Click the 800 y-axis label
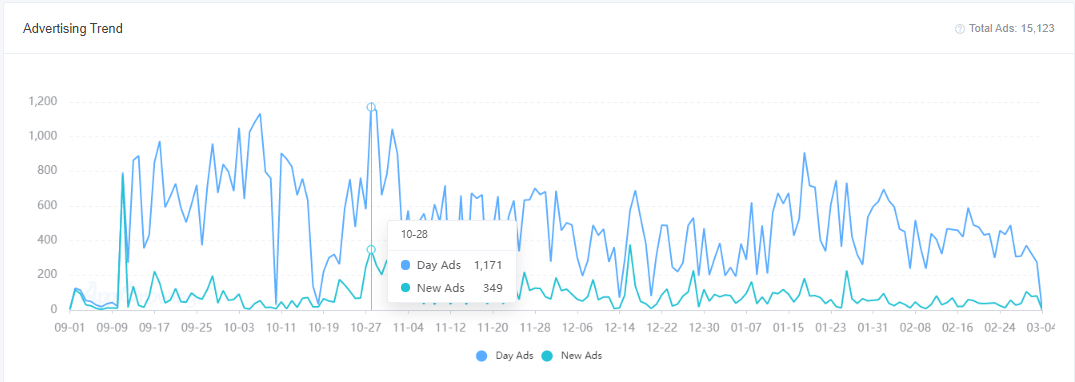This screenshot has width=1075, height=382. (x=48, y=171)
